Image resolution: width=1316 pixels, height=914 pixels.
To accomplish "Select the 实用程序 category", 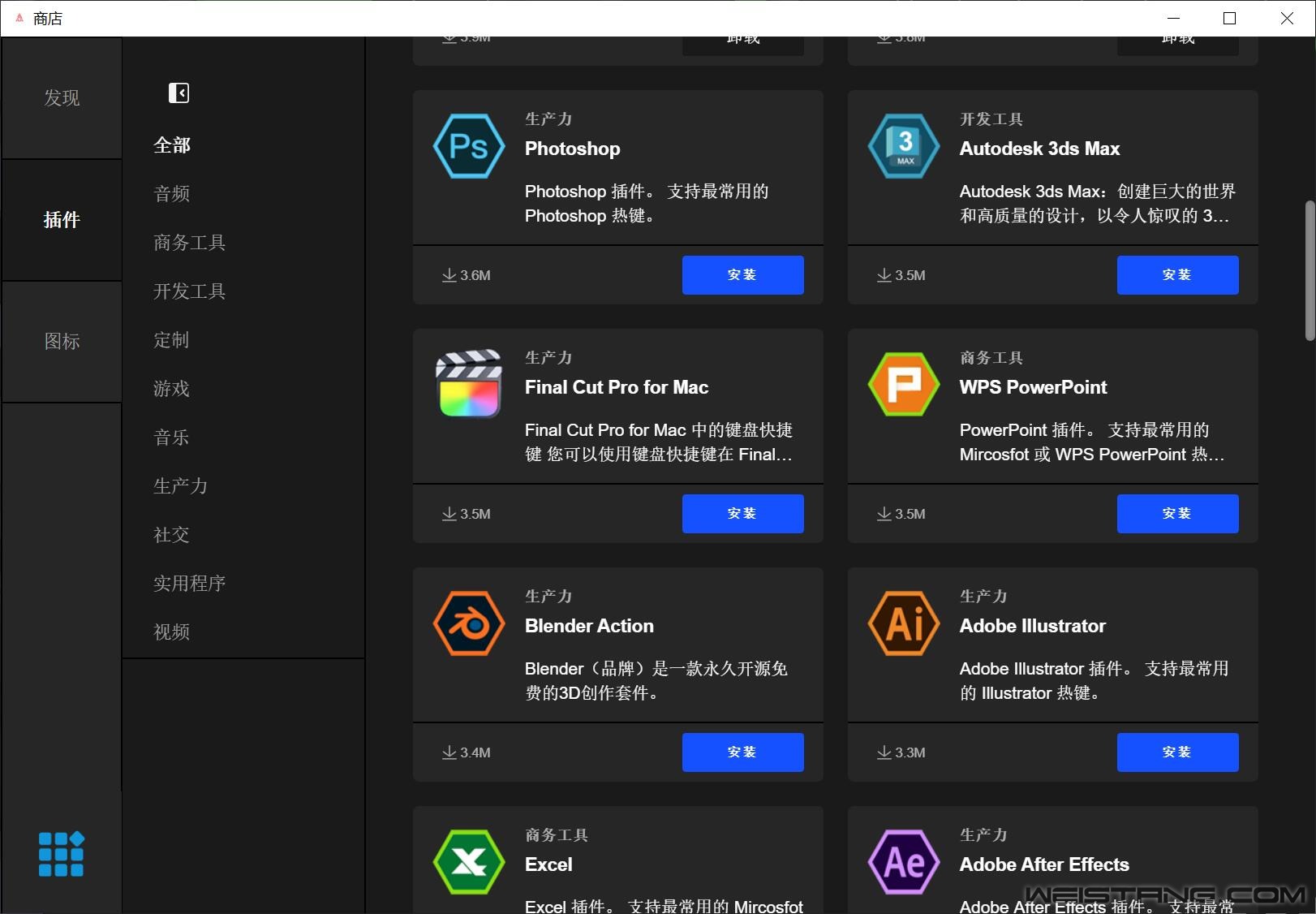I will click(190, 584).
